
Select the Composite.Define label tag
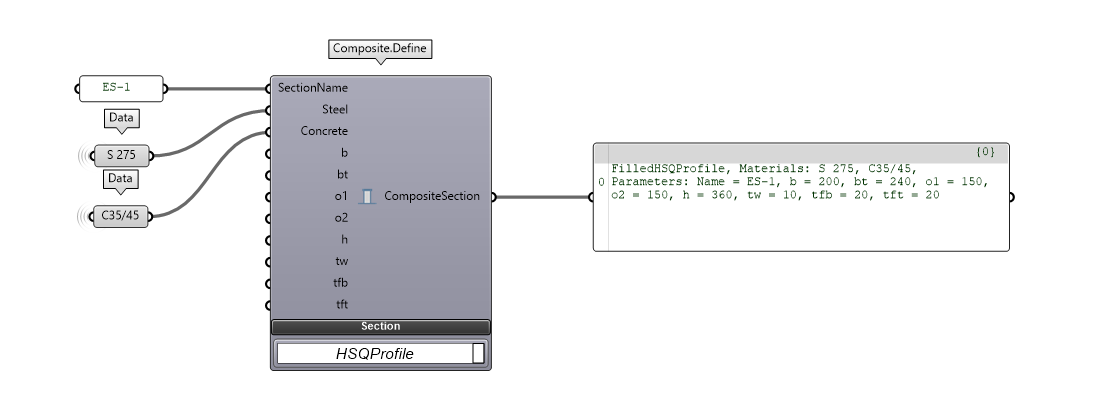point(380,48)
